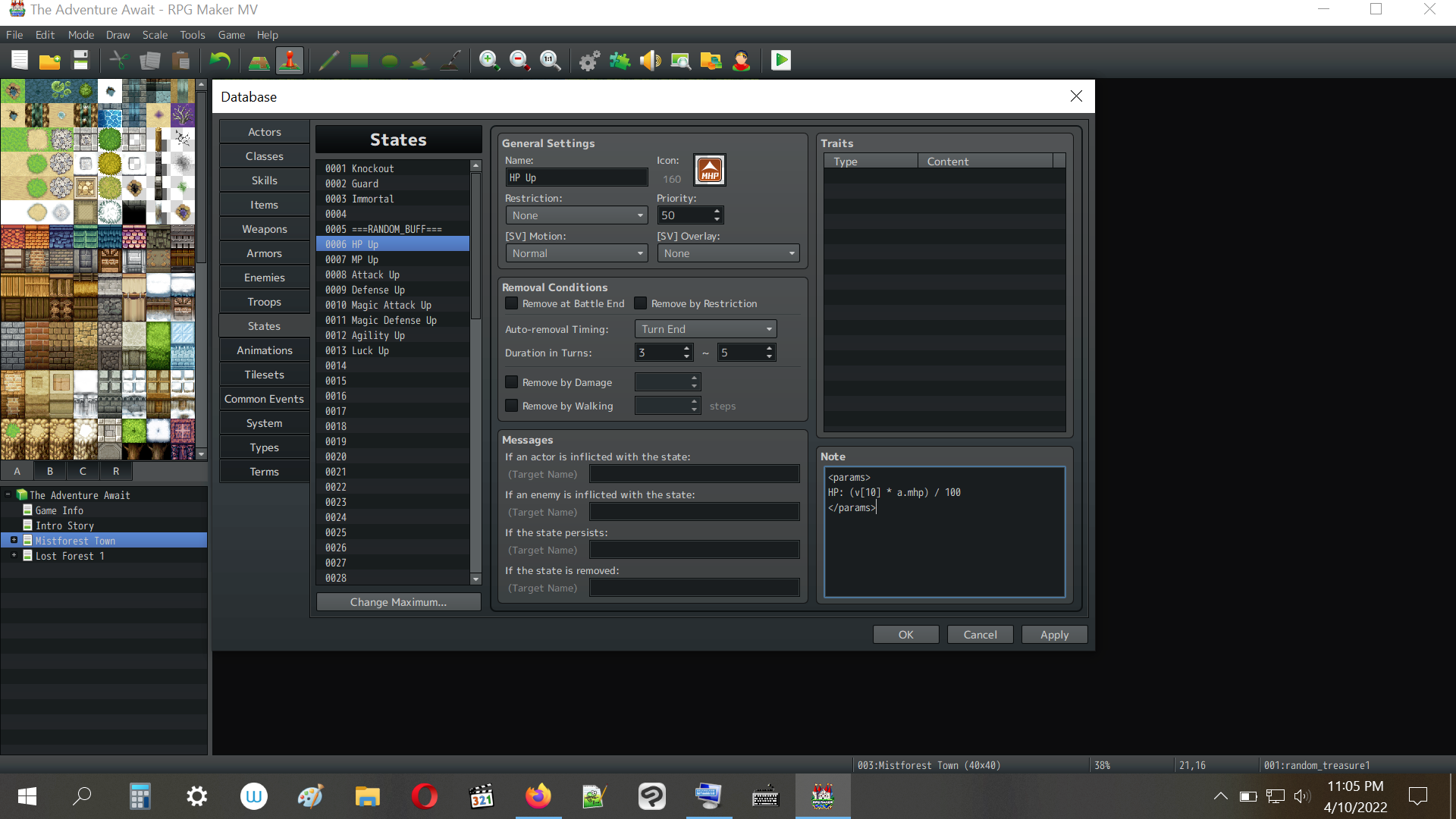The height and width of the screenshot is (819, 1456).
Task: Click the OK button in Database
Action: point(906,635)
